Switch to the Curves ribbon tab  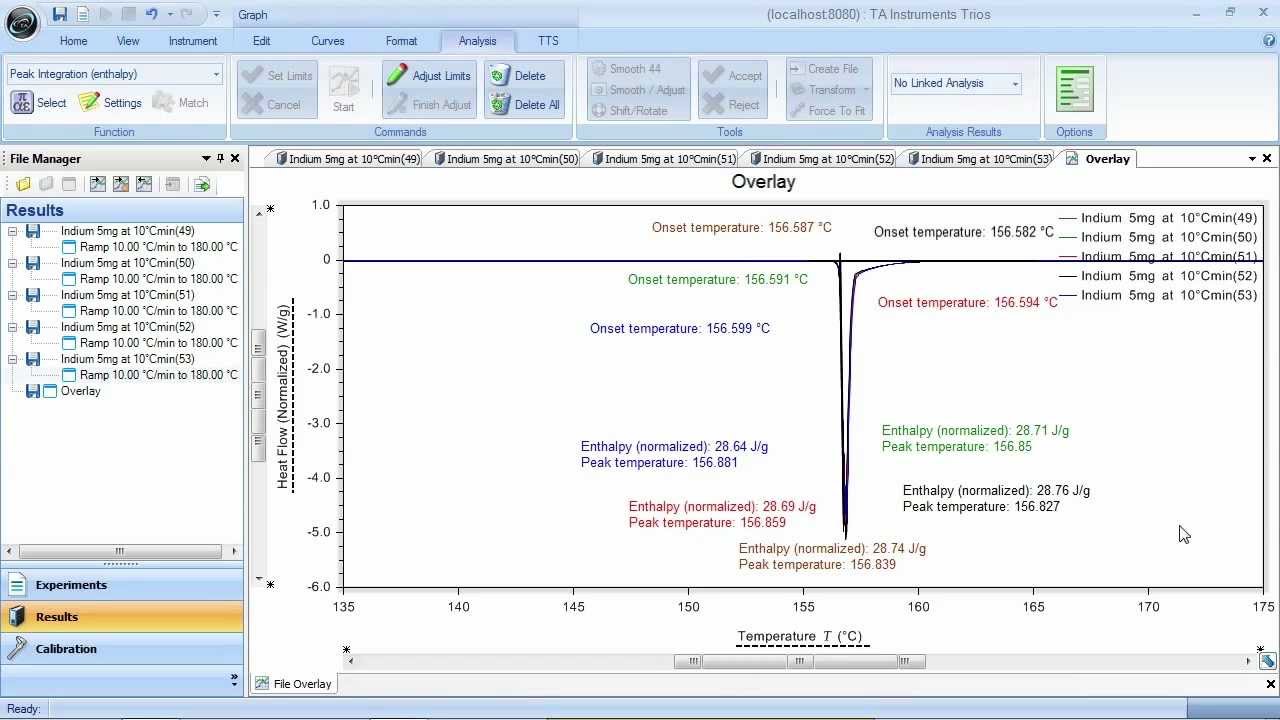[327, 41]
